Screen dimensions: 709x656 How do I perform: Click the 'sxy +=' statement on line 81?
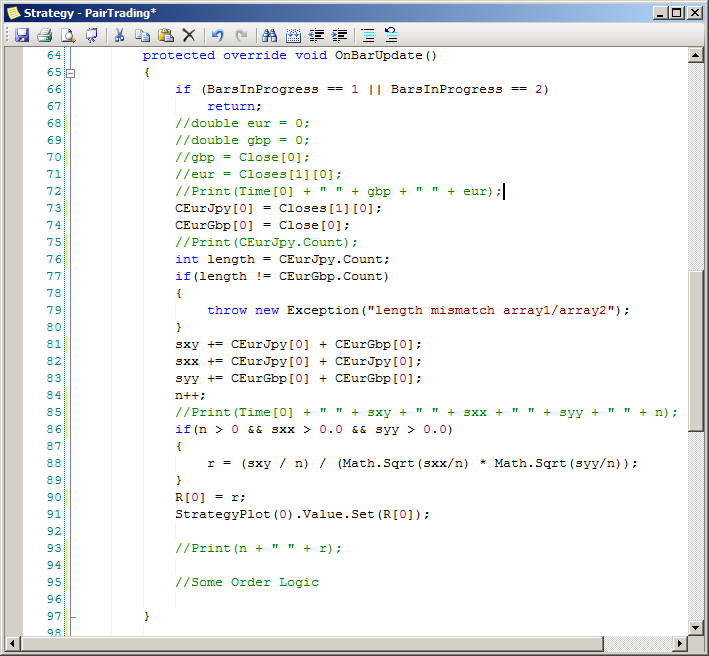[x=298, y=345]
